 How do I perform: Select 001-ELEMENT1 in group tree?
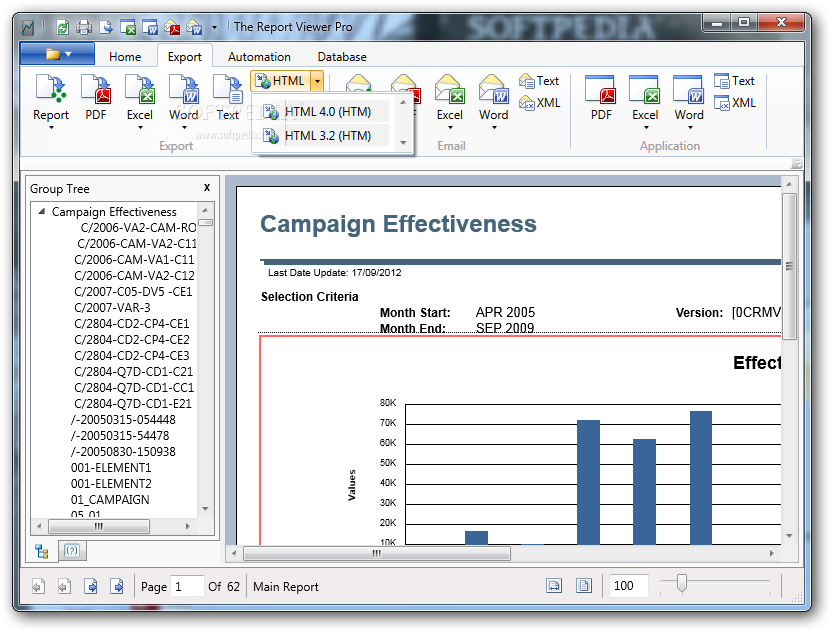tap(111, 467)
